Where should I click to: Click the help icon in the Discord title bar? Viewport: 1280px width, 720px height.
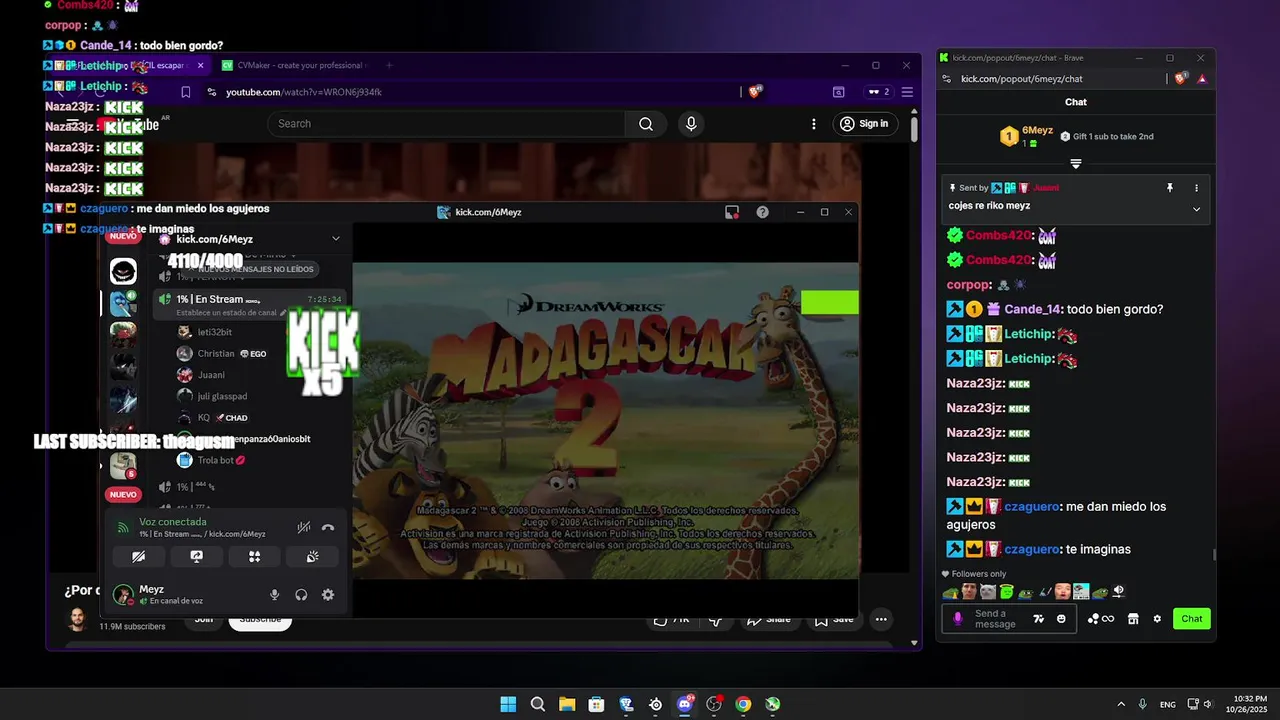(x=763, y=212)
